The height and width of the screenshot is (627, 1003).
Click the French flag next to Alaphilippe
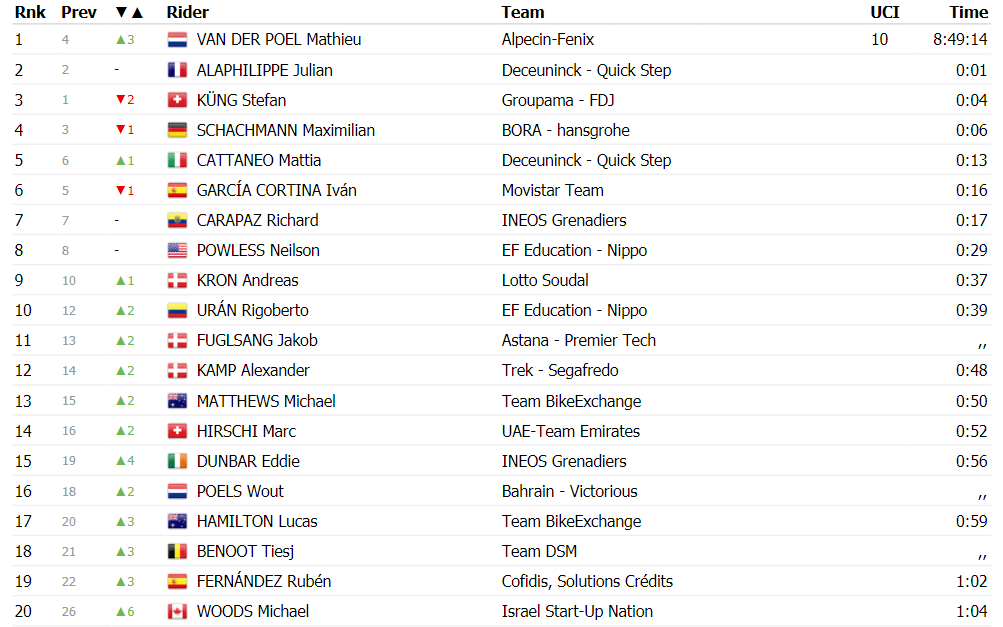pyautogui.click(x=177, y=70)
